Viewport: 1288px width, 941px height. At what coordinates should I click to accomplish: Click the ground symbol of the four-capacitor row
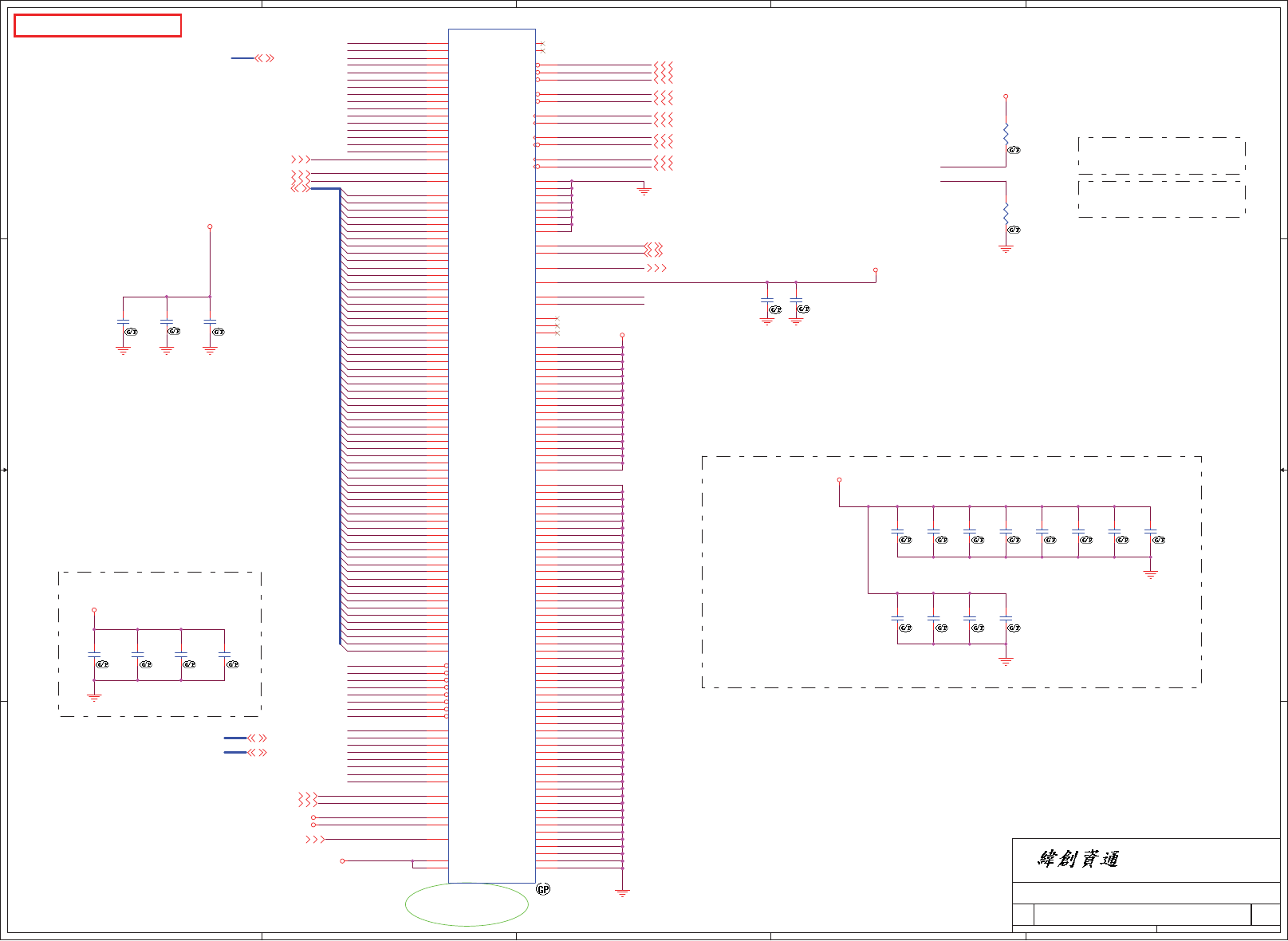pos(1006,662)
